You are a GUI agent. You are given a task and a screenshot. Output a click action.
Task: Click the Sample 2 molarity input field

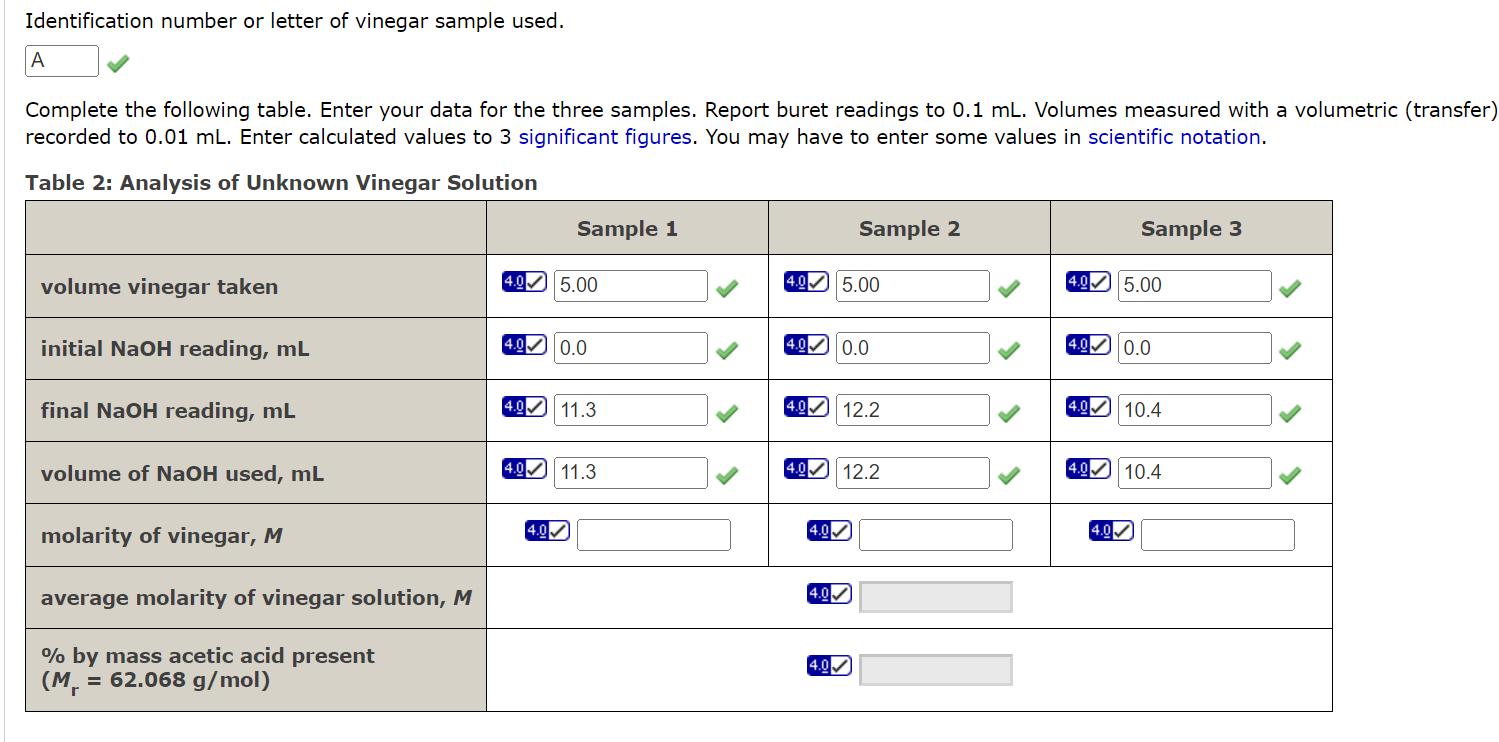coord(935,535)
